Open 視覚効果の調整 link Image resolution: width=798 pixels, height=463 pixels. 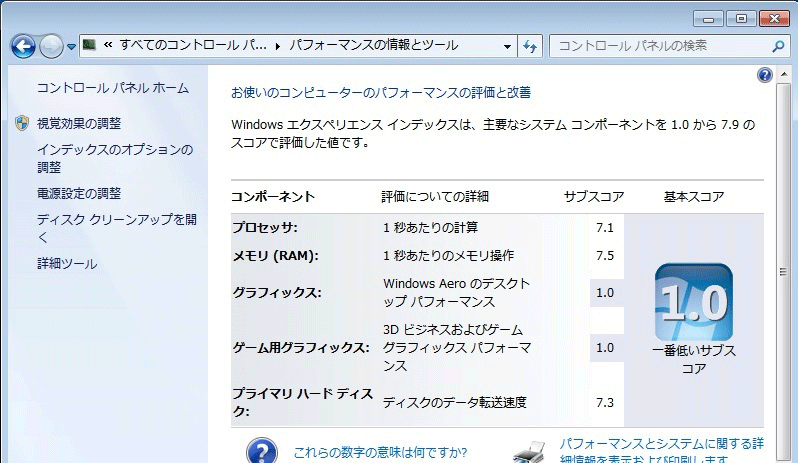pos(79,123)
